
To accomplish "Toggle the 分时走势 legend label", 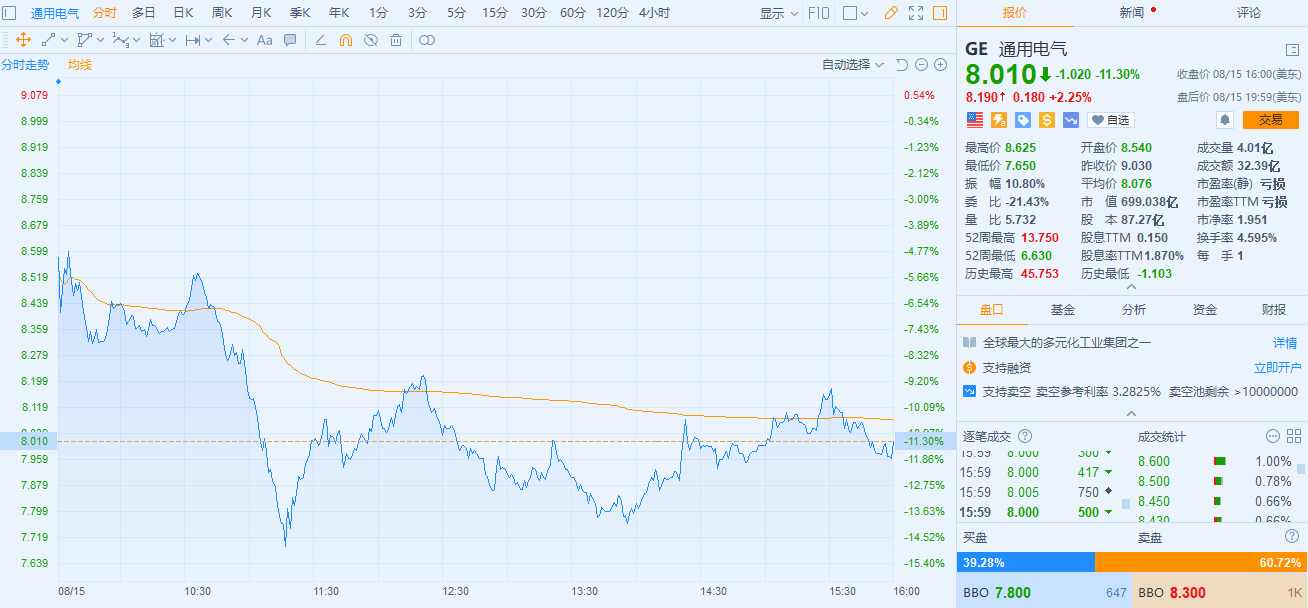I will click(x=24, y=65).
